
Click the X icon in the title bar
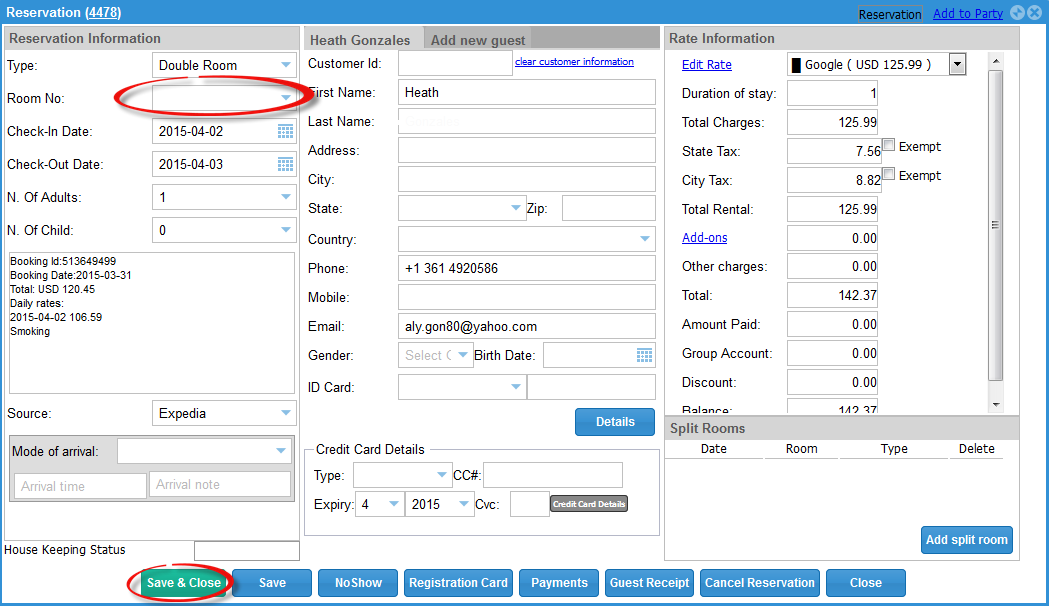pos(1035,13)
